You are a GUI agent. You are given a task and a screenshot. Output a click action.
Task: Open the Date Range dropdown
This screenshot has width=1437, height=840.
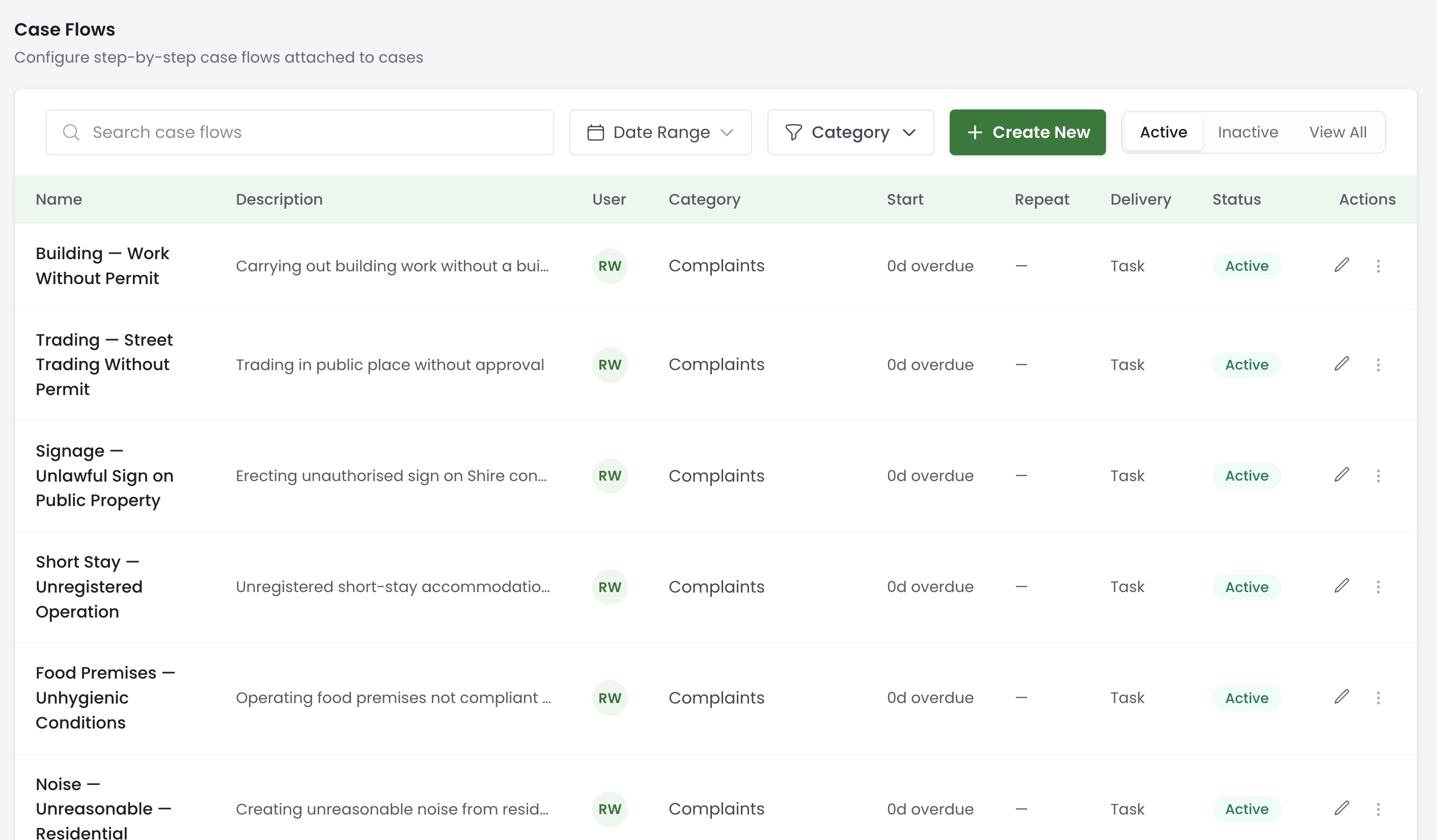point(660,132)
